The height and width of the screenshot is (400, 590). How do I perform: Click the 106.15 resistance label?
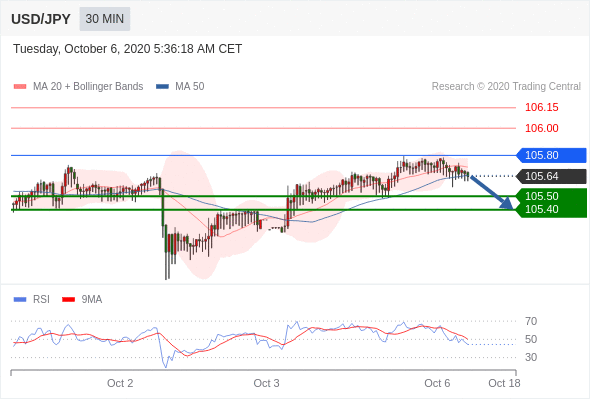click(x=541, y=108)
